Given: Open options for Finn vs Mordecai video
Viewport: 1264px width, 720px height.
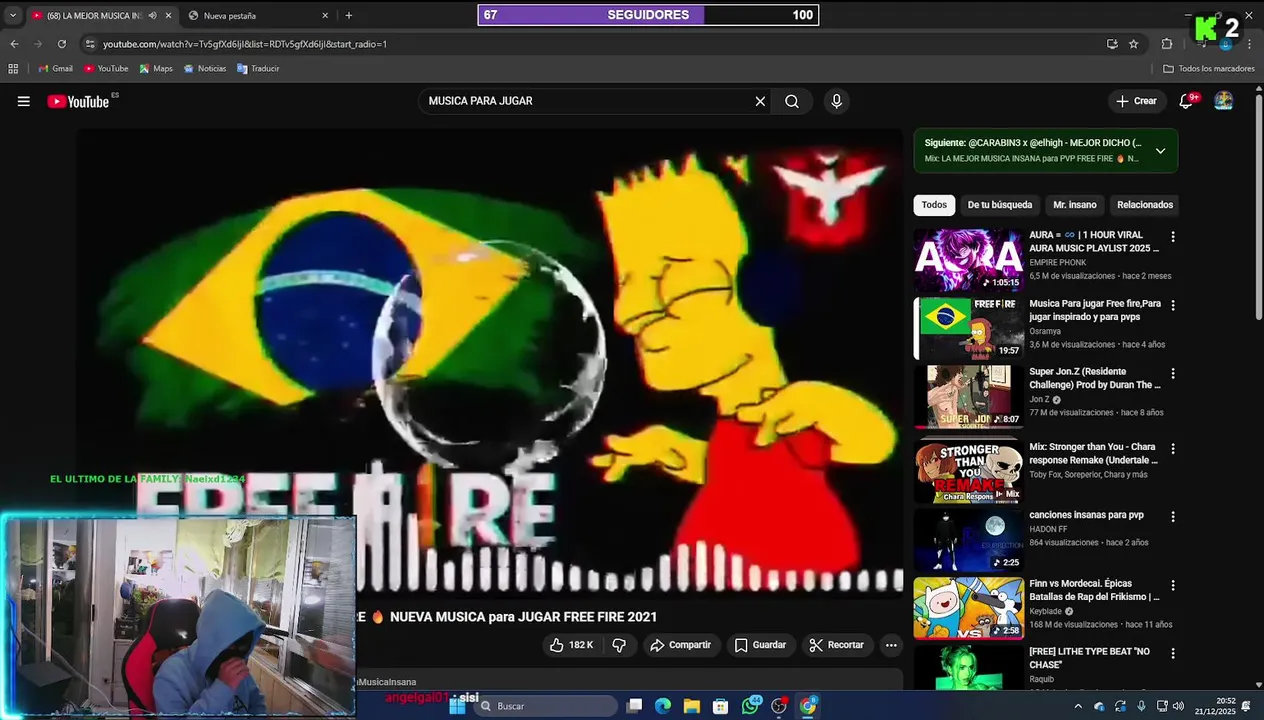Looking at the screenshot, I should [1173, 585].
